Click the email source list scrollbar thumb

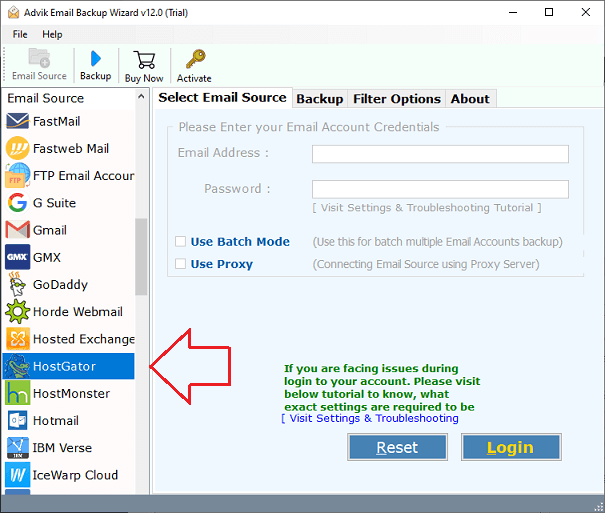141,256
